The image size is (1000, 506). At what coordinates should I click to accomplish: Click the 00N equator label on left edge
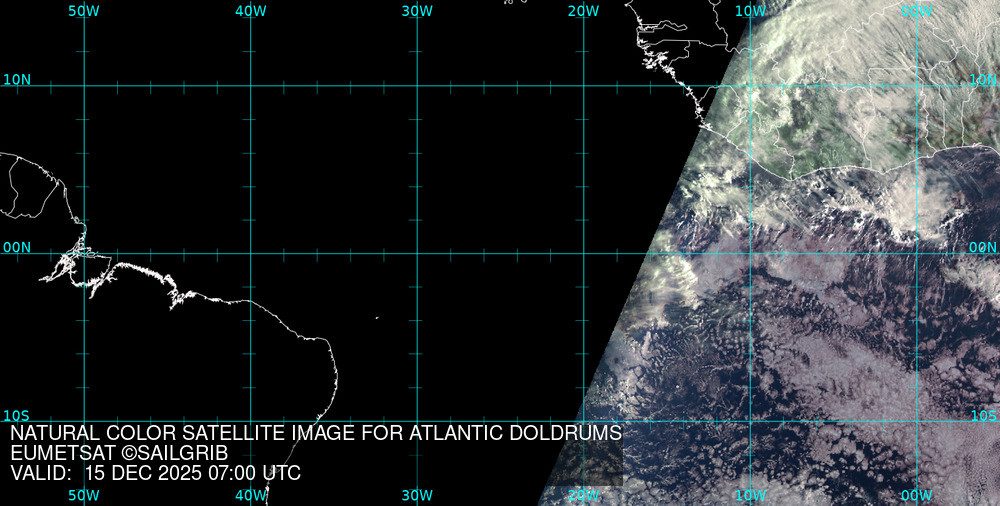click(x=17, y=247)
